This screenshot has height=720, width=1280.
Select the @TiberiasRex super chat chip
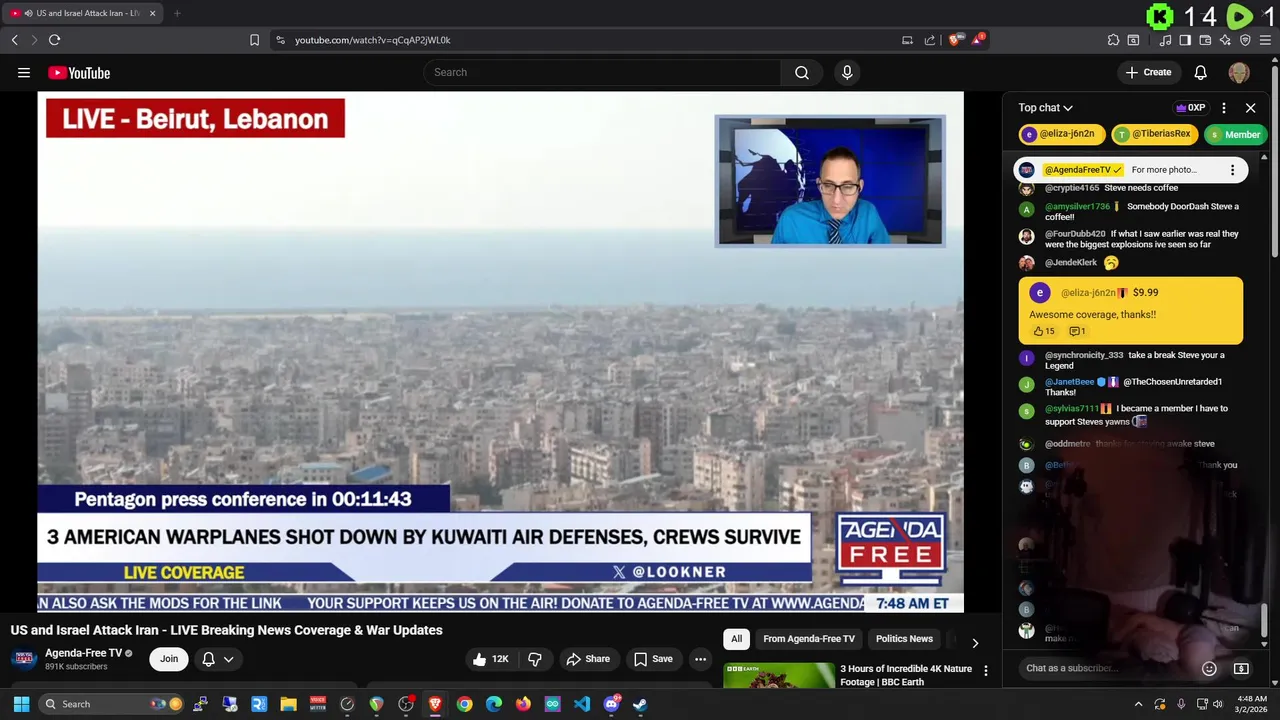pos(1154,134)
